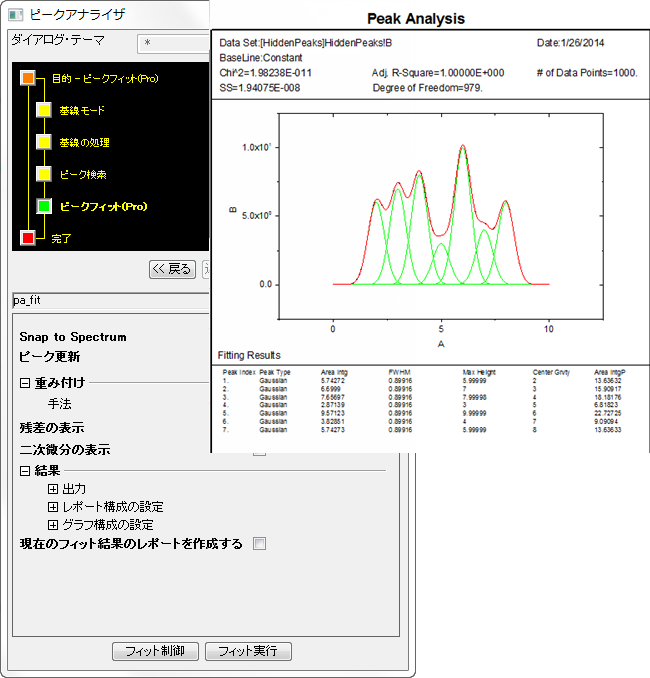The width and height of the screenshot is (650, 678).
Task: Click the 二次微分の表示 option label
Action: tap(65, 450)
